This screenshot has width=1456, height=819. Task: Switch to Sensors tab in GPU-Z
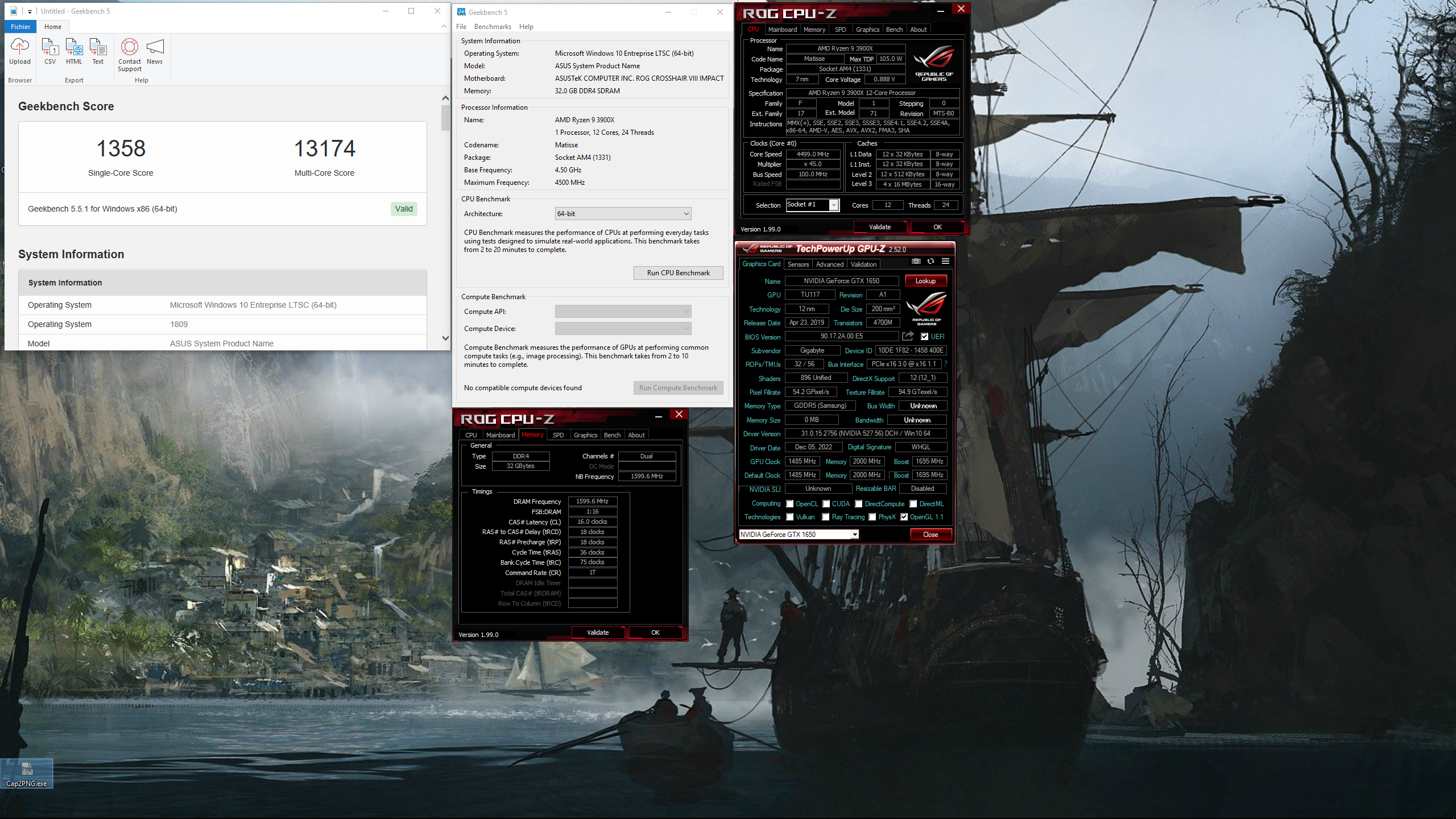pos(798,264)
